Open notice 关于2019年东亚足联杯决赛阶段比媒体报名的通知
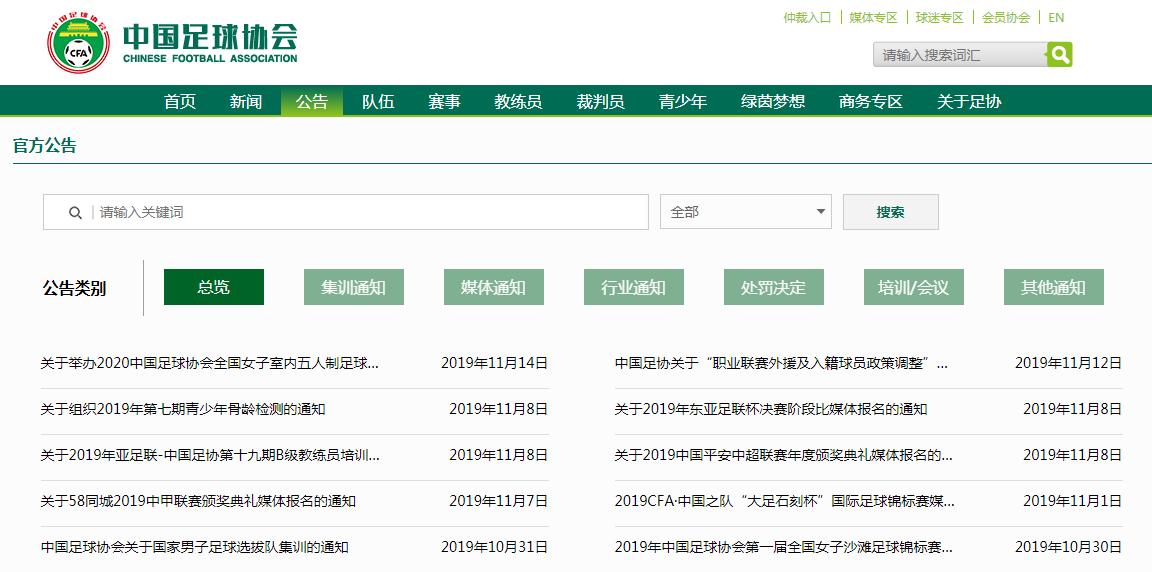Viewport: 1152px width, 572px height. 771,409
